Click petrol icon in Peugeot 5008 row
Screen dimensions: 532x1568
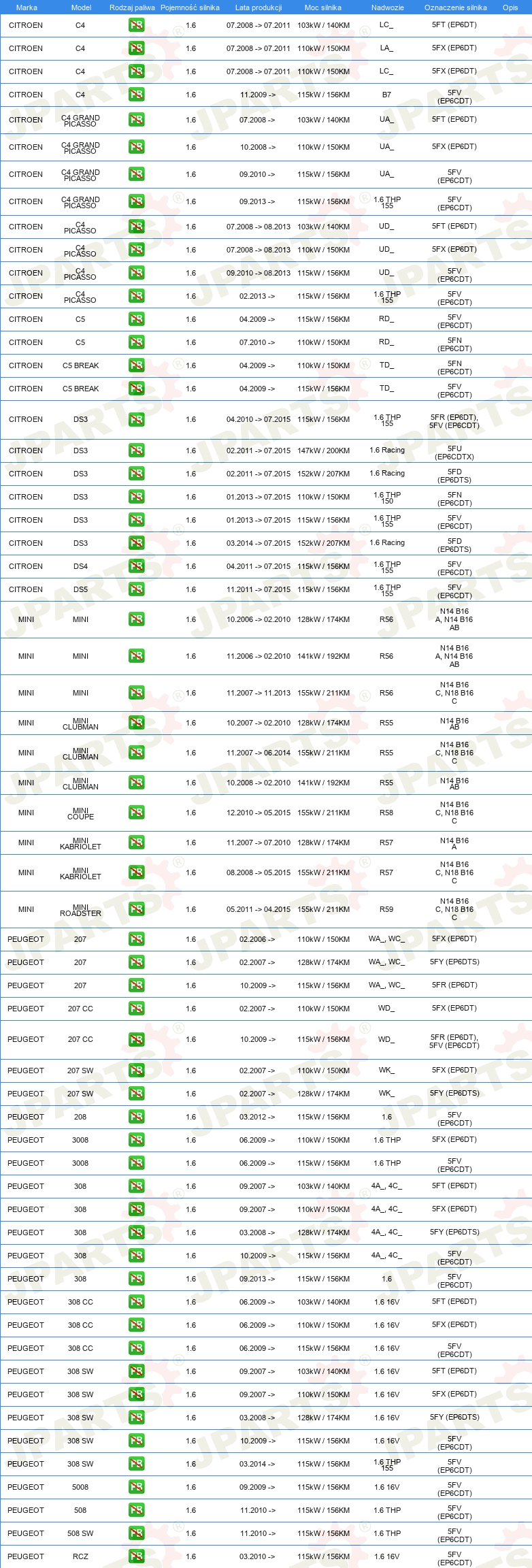coord(136,1487)
